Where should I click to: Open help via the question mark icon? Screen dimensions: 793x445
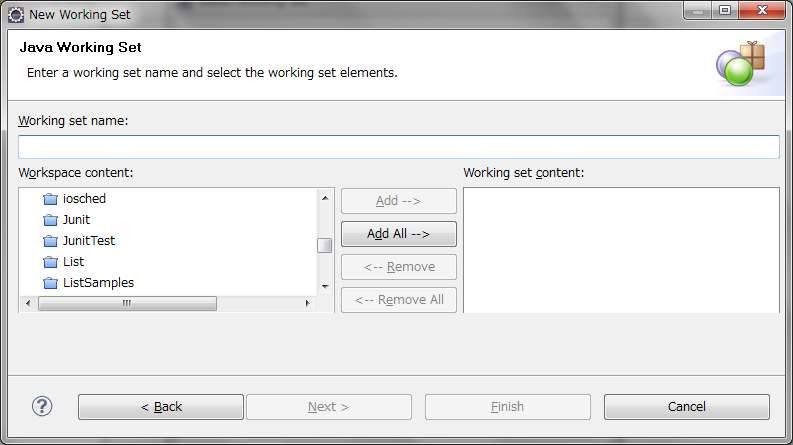(x=42, y=406)
